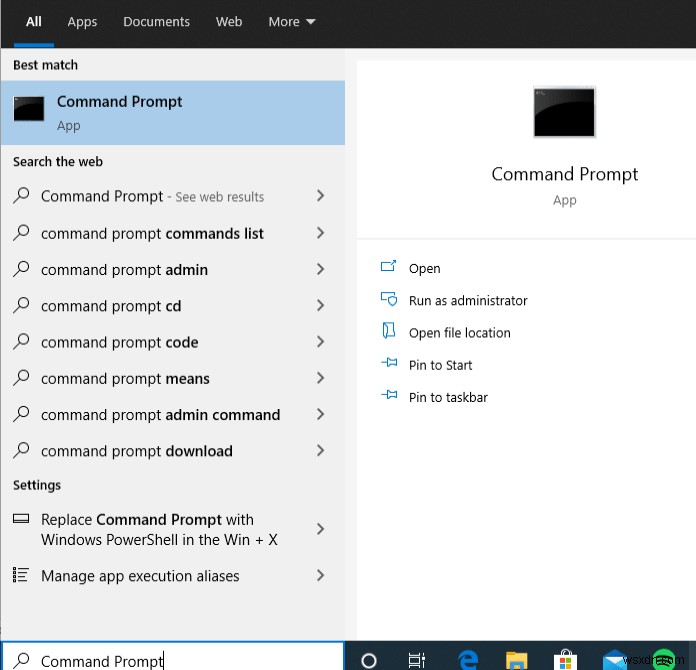Select 'command prompt code' web suggestion
This screenshot has width=696, height=670.
click(x=173, y=342)
